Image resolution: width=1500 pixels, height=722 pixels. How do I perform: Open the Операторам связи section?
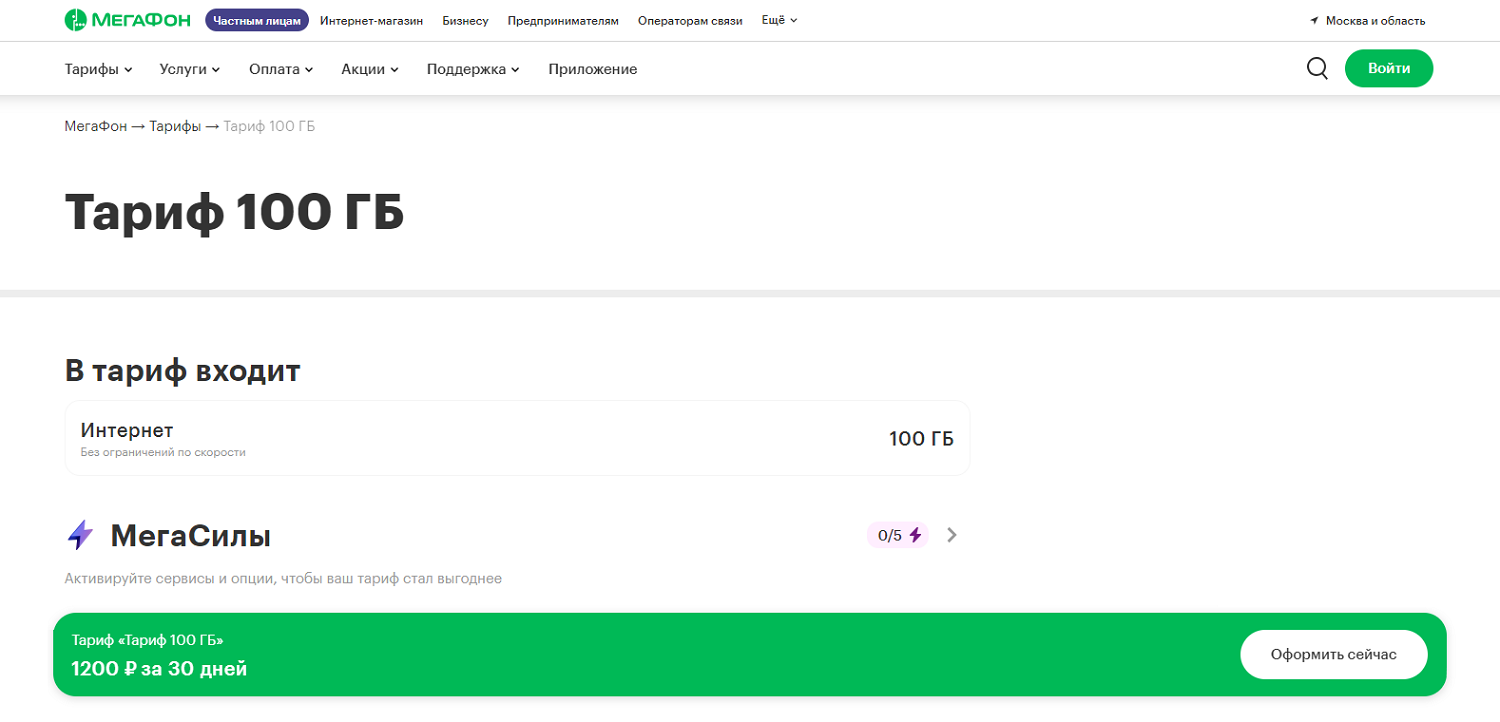(690, 21)
